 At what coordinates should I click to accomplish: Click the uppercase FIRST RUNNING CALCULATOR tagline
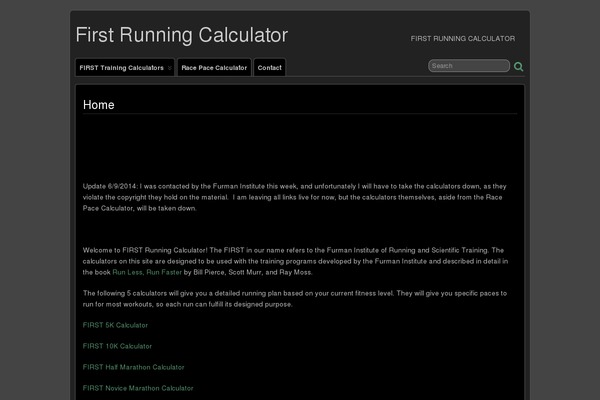[463, 39]
